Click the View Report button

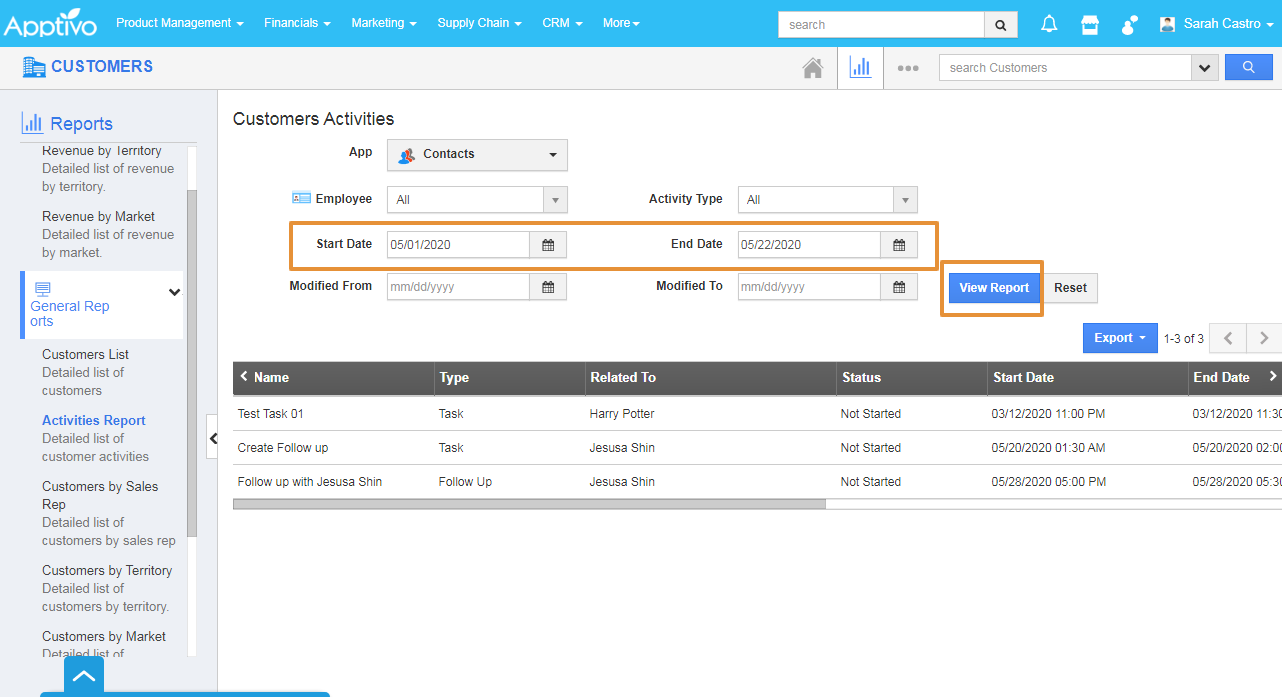(x=994, y=288)
